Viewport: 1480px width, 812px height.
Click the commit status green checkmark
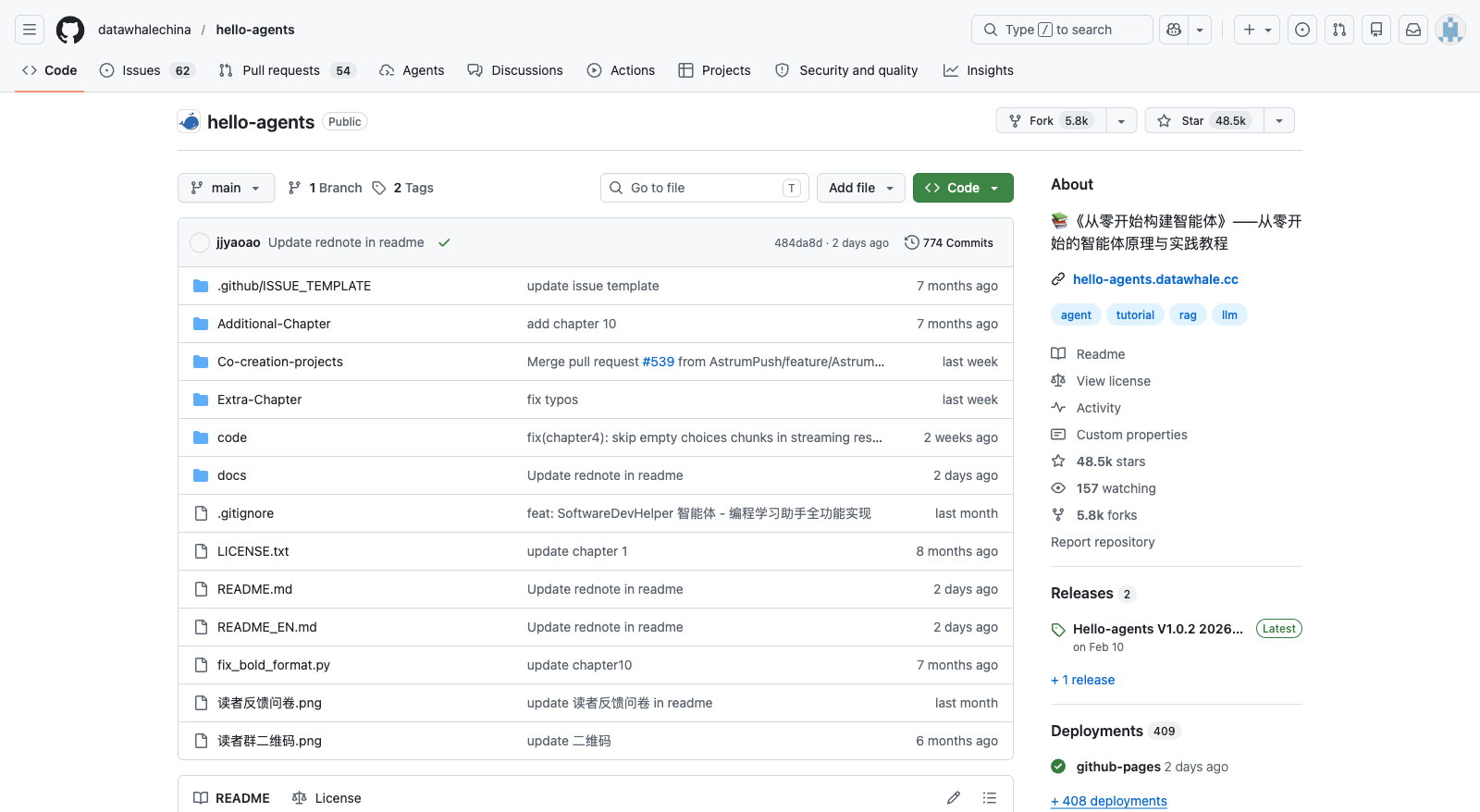click(444, 243)
